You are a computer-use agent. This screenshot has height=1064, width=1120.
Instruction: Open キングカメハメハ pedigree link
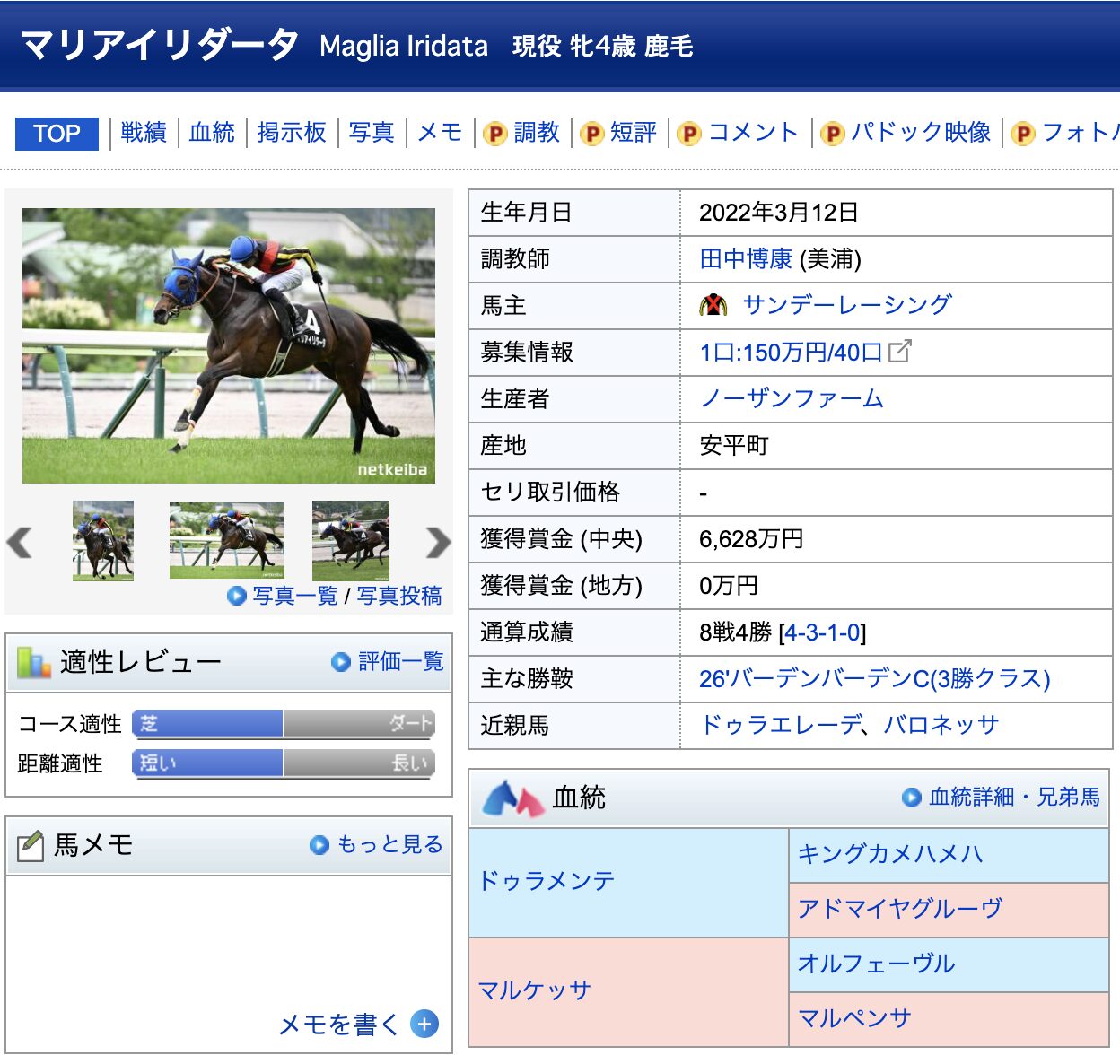click(890, 855)
